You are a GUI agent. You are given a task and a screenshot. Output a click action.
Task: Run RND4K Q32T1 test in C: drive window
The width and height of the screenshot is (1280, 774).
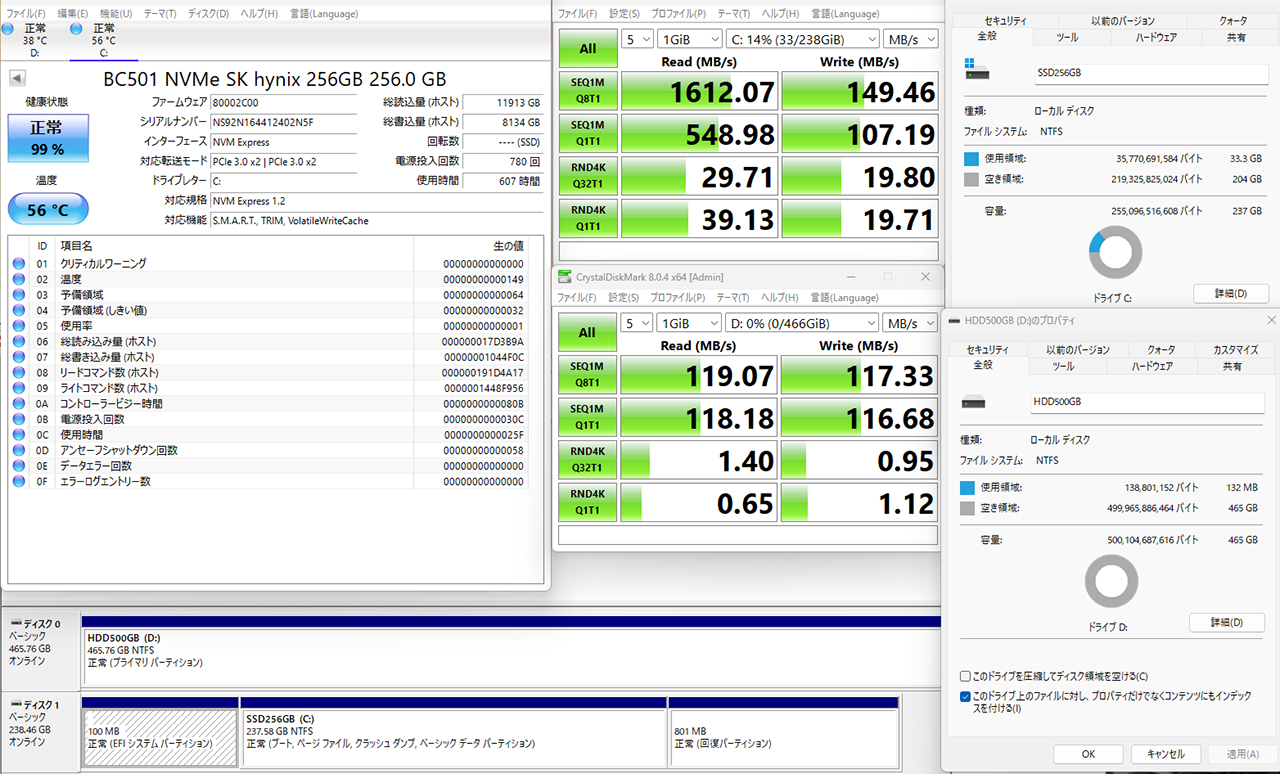coord(587,176)
